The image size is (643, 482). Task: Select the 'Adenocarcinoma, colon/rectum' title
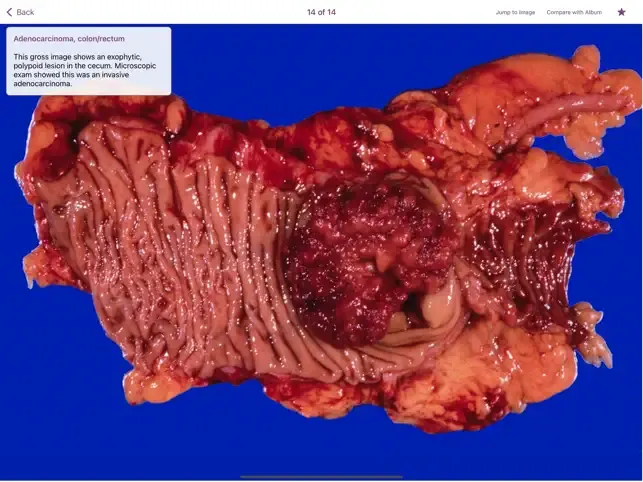(69, 39)
